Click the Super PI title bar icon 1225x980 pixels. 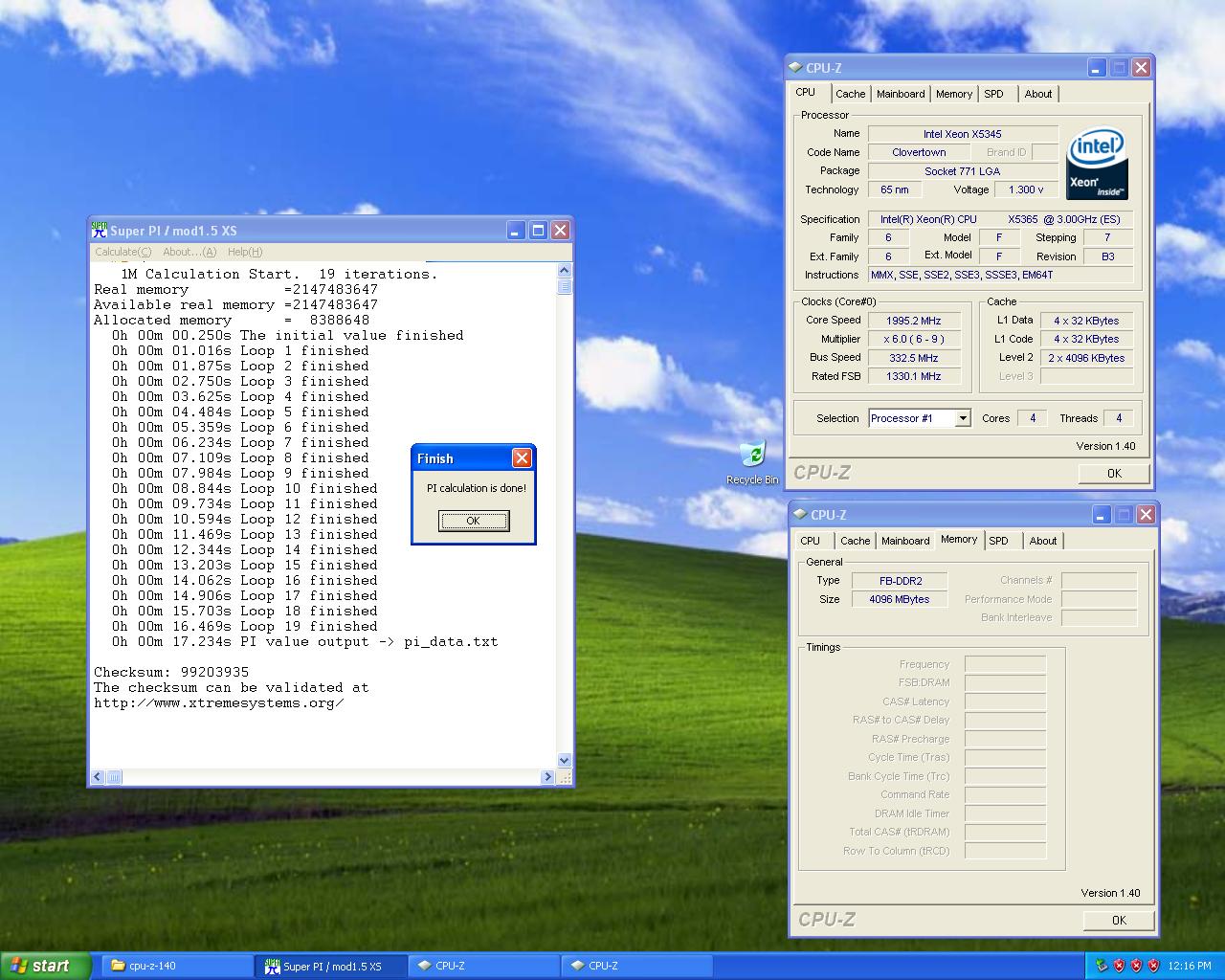(100, 230)
